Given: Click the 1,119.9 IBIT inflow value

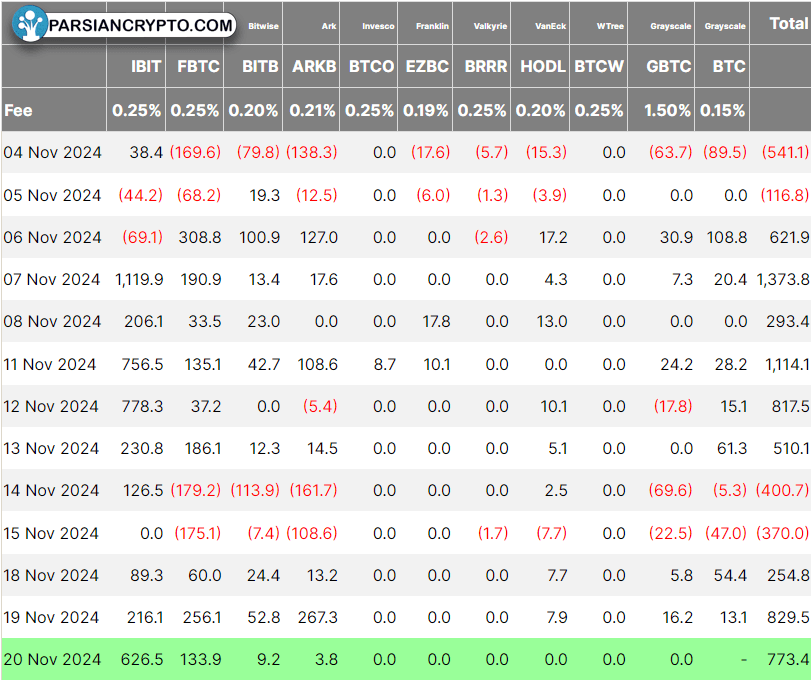Looking at the screenshot, I should (139, 279).
